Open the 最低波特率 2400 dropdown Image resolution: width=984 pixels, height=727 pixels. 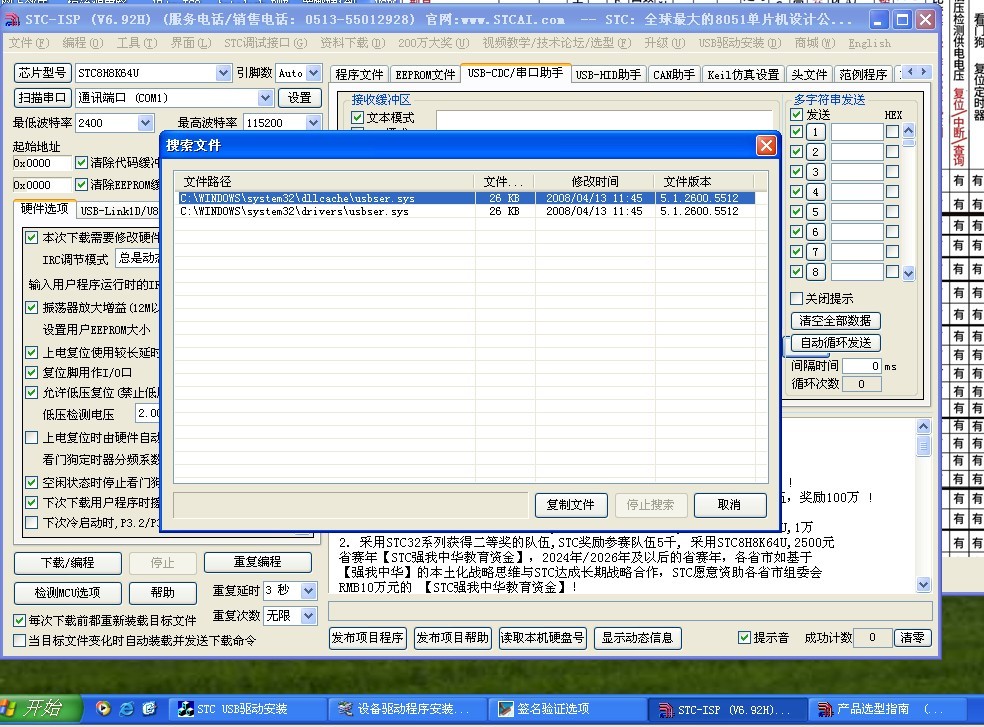tap(146, 123)
